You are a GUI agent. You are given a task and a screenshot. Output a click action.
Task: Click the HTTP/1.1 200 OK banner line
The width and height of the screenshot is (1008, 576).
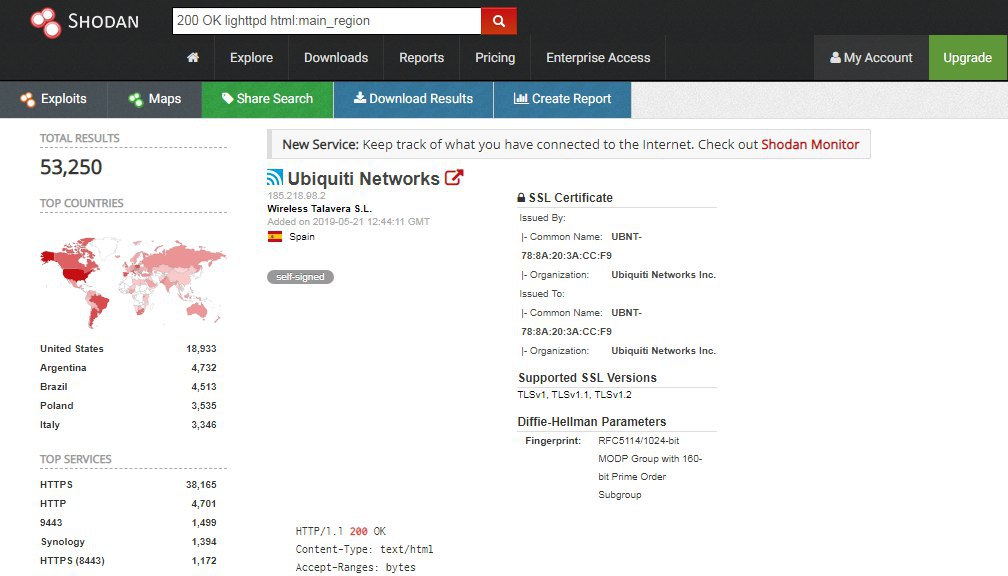coord(341,532)
